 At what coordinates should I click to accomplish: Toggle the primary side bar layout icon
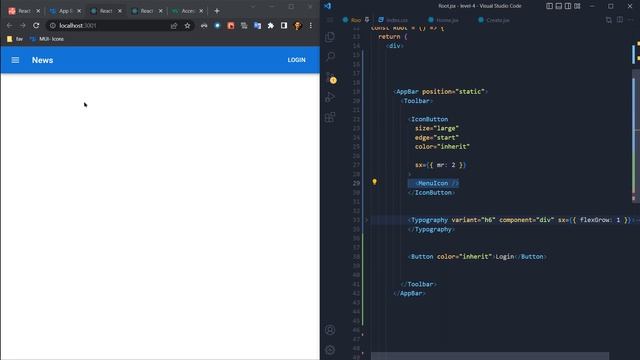(549, 6)
